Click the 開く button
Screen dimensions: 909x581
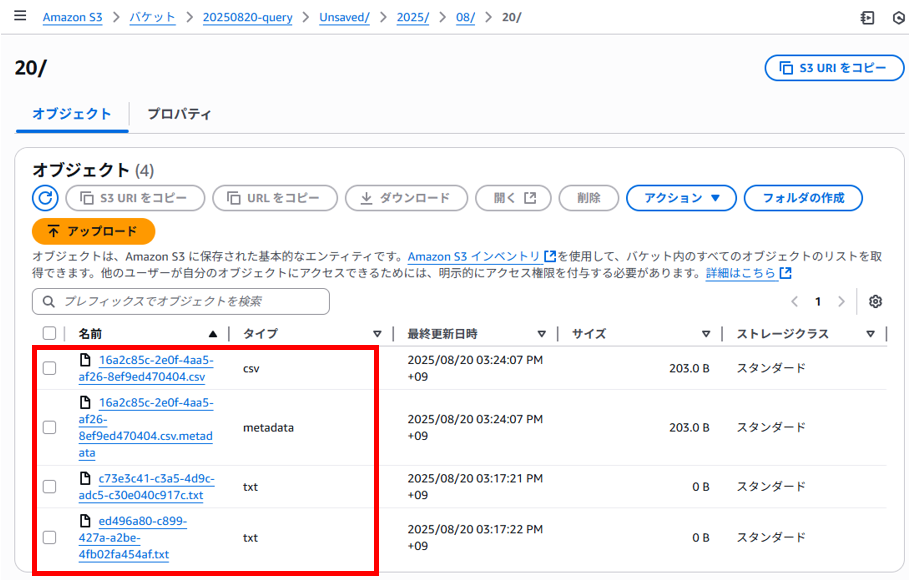click(x=513, y=198)
